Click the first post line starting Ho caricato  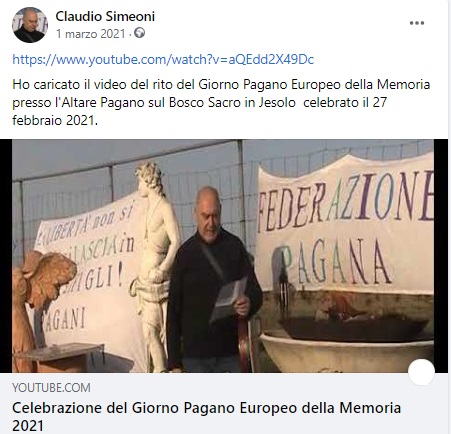pyautogui.click(x=221, y=85)
